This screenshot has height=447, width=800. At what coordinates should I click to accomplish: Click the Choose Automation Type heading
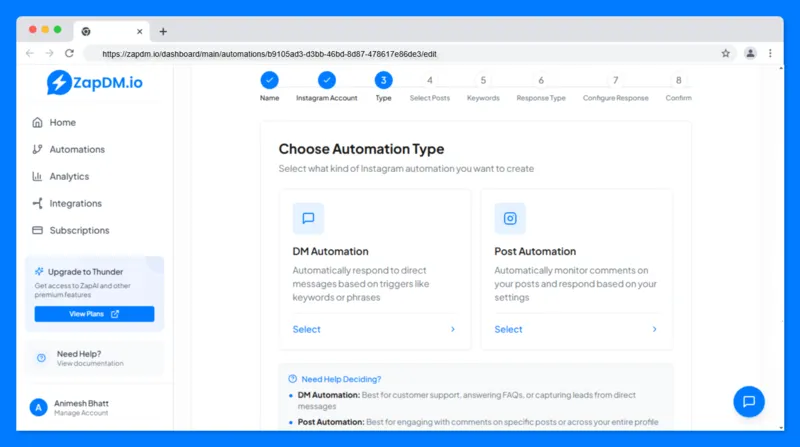coord(361,149)
